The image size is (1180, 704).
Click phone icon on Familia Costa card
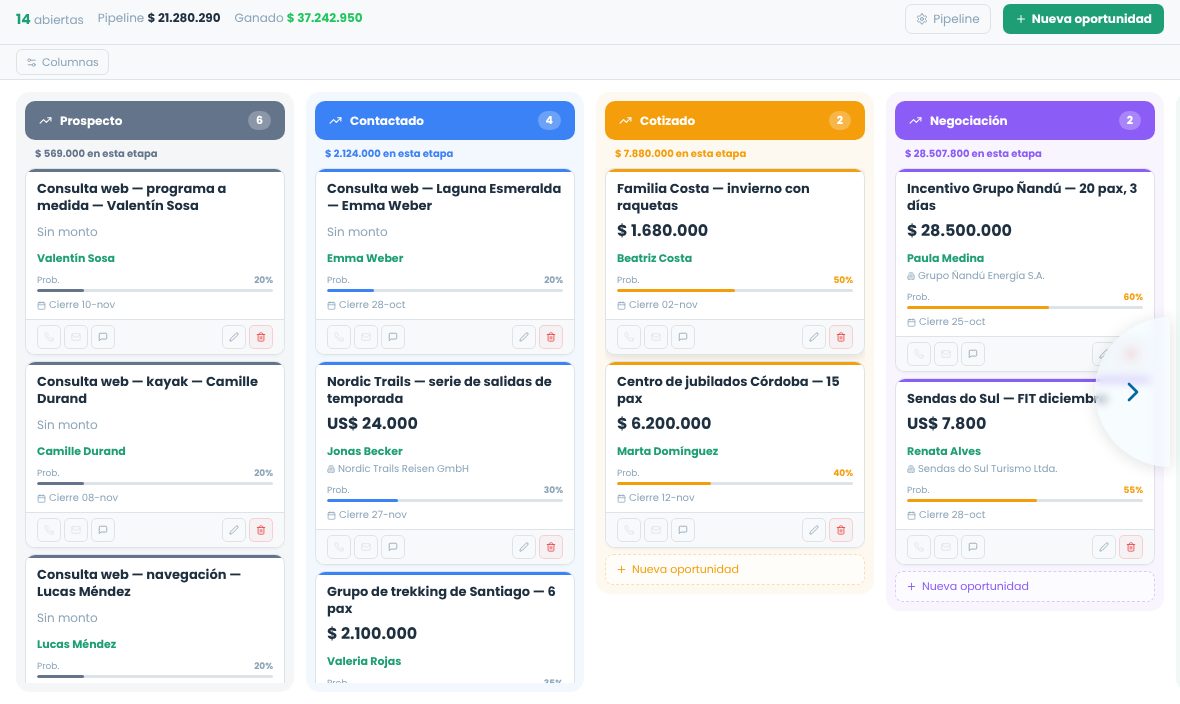coord(629,337)
